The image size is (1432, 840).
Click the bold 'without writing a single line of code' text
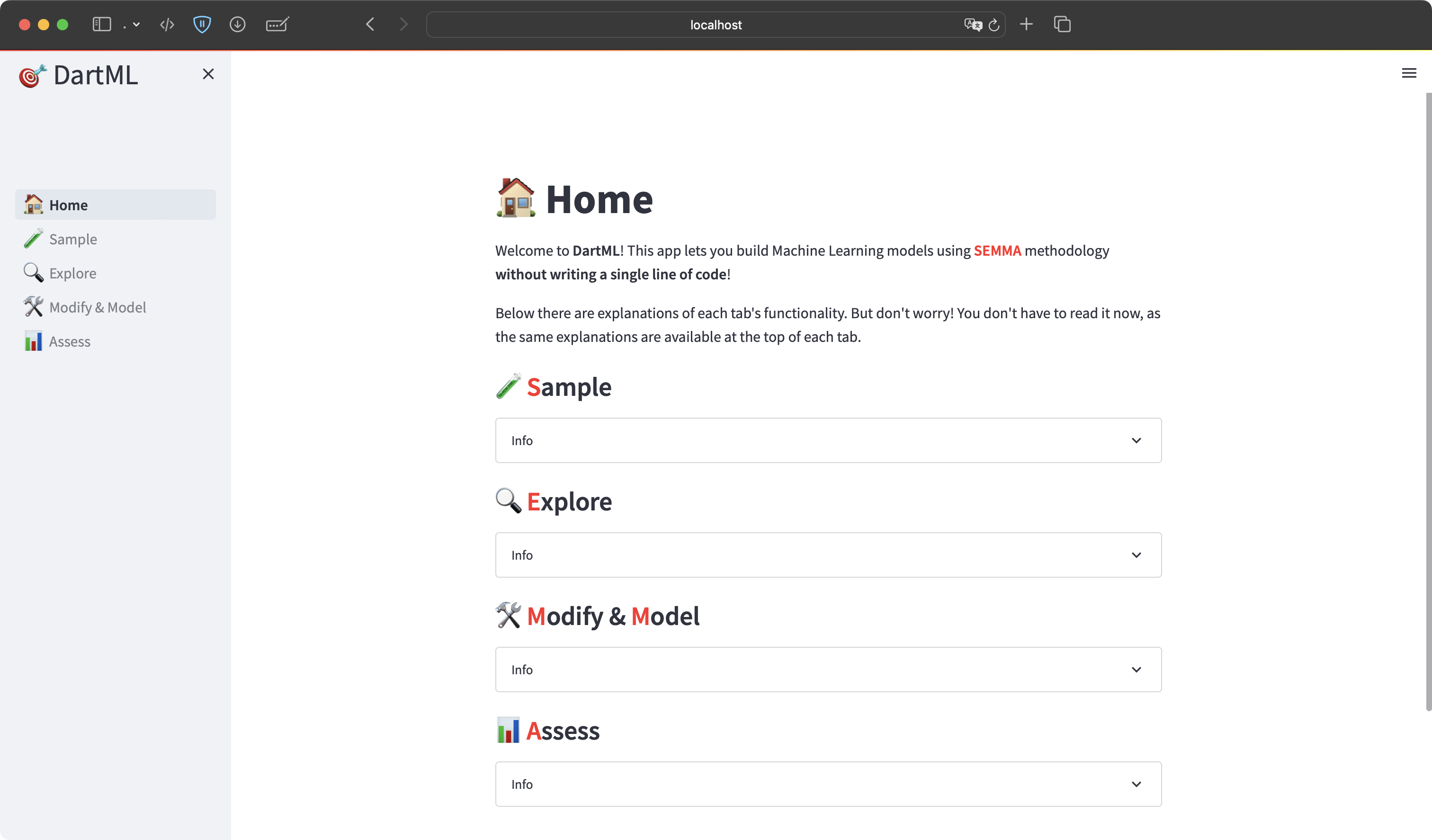click(x=611, y=275)
